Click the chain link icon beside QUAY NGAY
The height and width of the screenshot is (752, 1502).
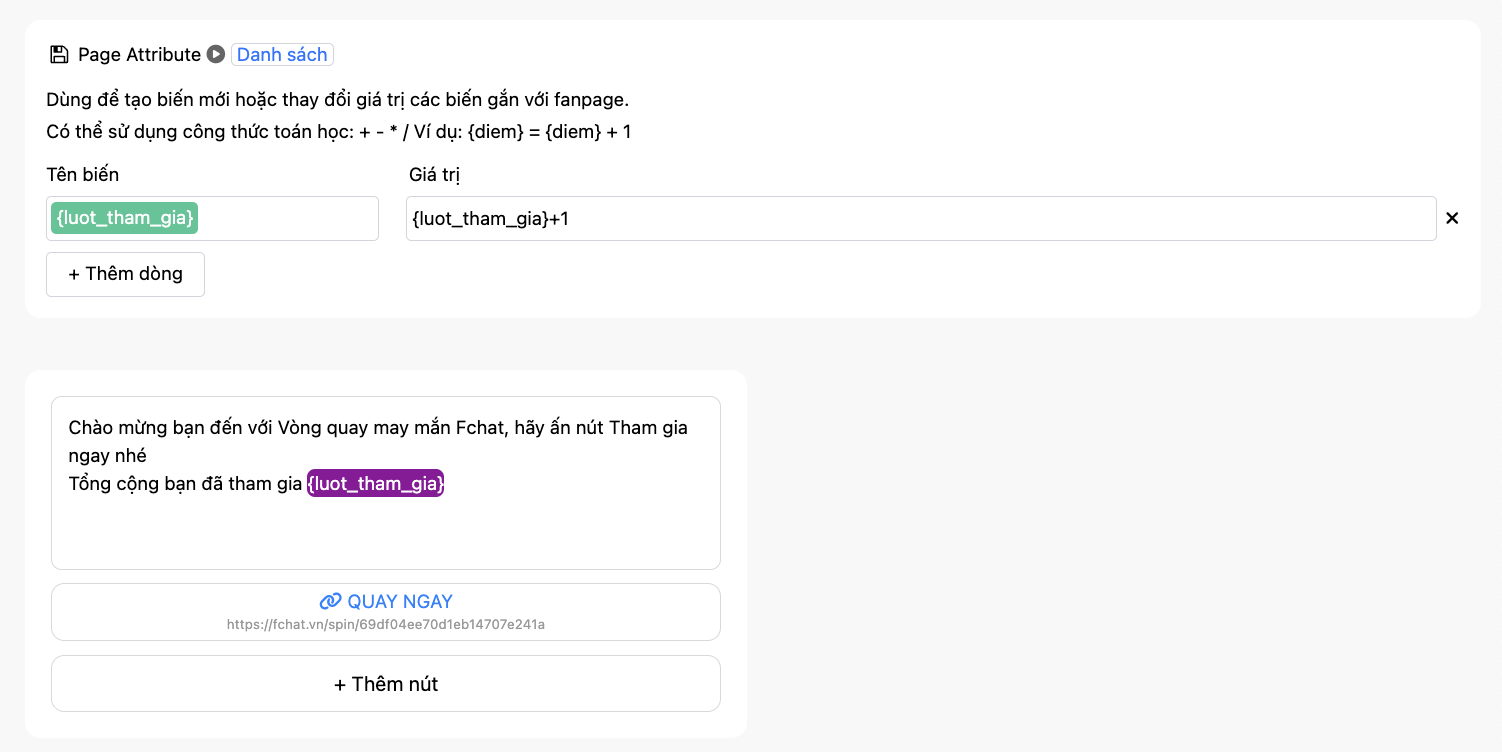[330, 601]
